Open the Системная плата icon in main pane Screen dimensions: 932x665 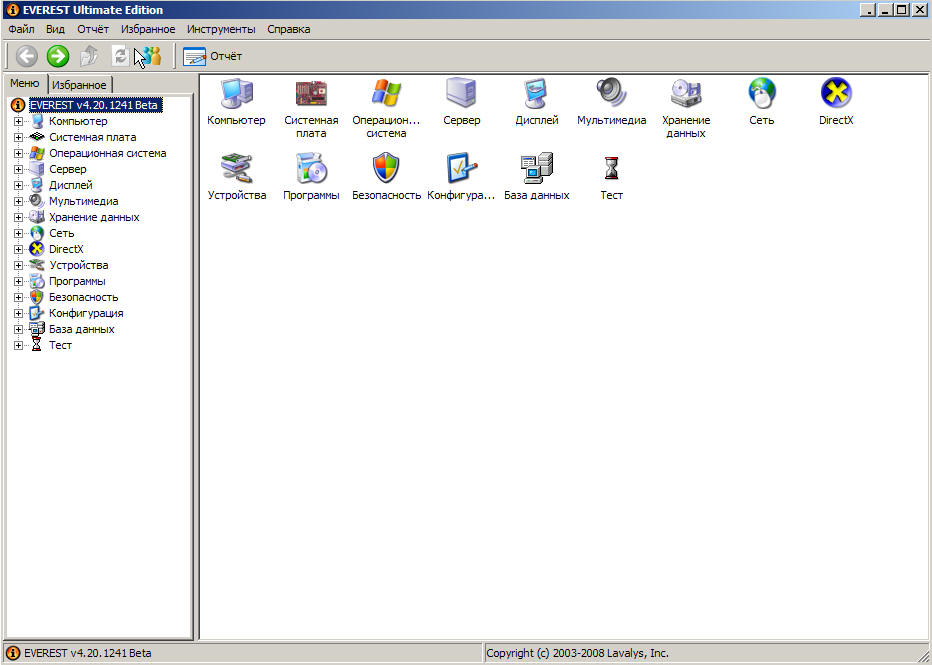(311, 93)
